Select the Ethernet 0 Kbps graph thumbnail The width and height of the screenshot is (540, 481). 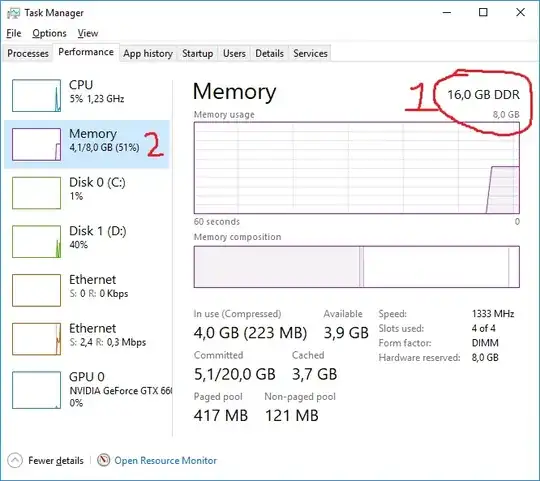click(x=37, y=290)
